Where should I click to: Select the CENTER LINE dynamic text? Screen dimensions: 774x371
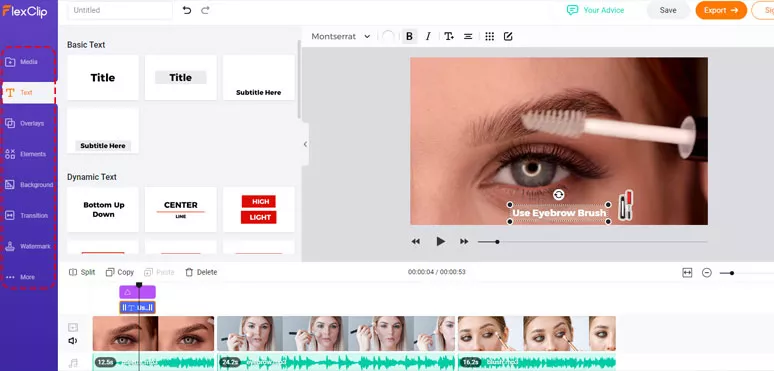181,209
